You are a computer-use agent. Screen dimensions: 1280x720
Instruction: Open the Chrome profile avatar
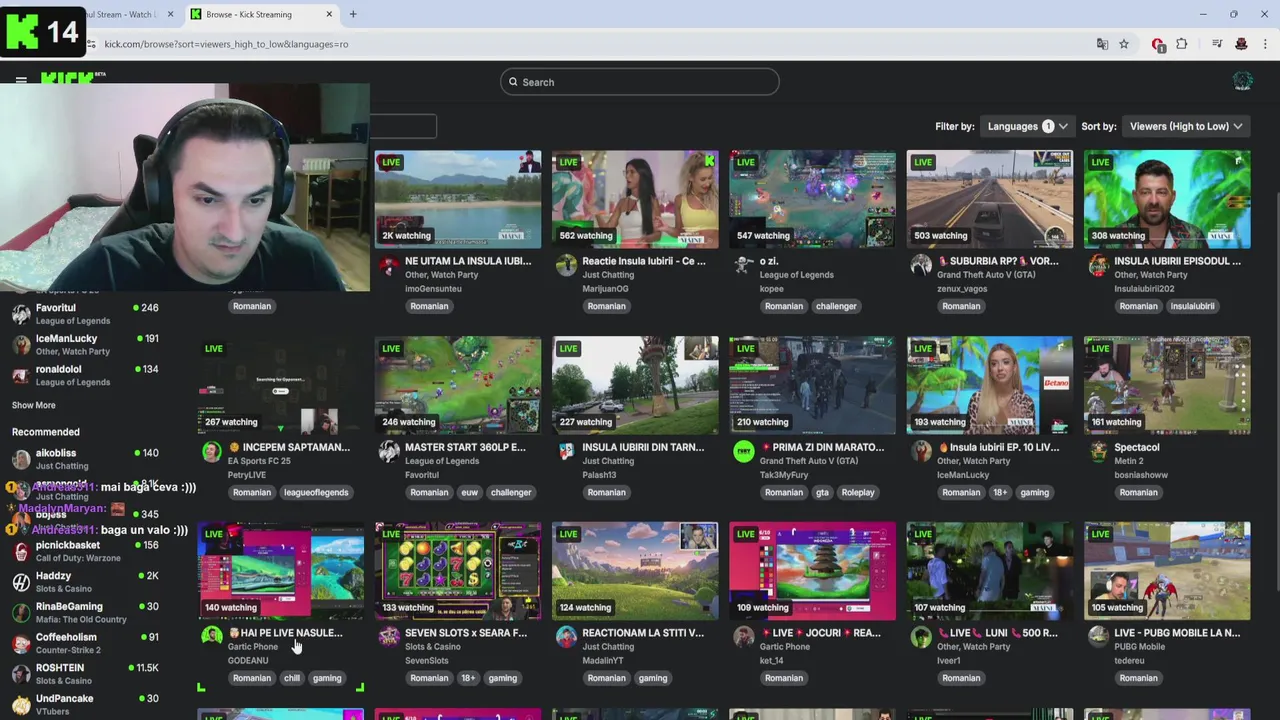pos(1241,44)
